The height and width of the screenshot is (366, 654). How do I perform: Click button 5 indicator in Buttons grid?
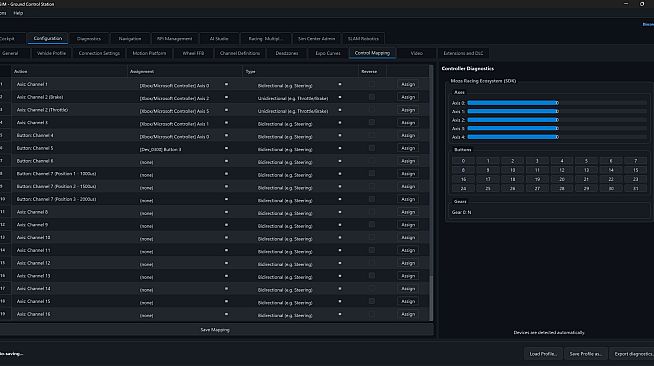click(586, 161)
